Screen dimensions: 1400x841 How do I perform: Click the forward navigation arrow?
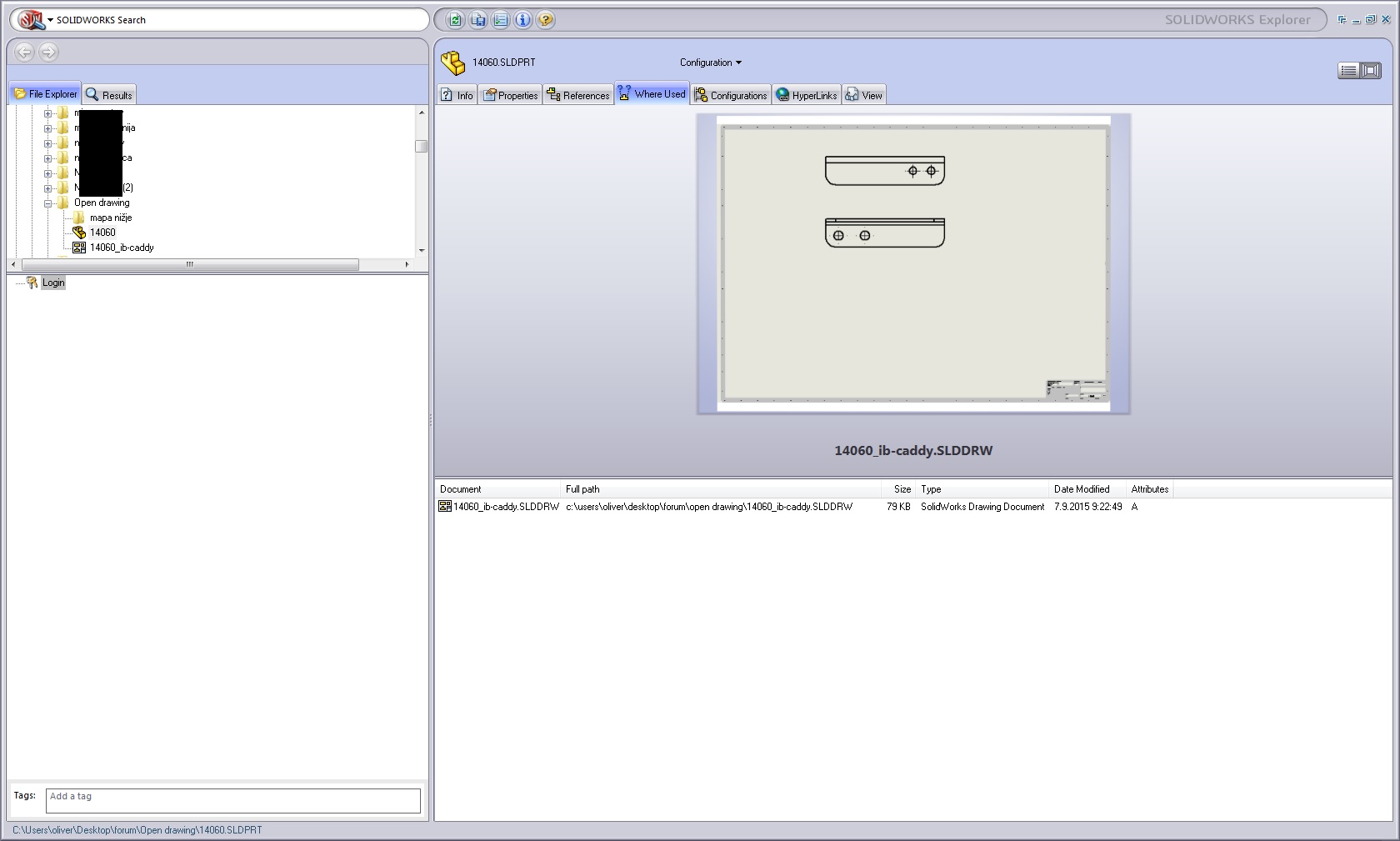(x=48, y=53)
